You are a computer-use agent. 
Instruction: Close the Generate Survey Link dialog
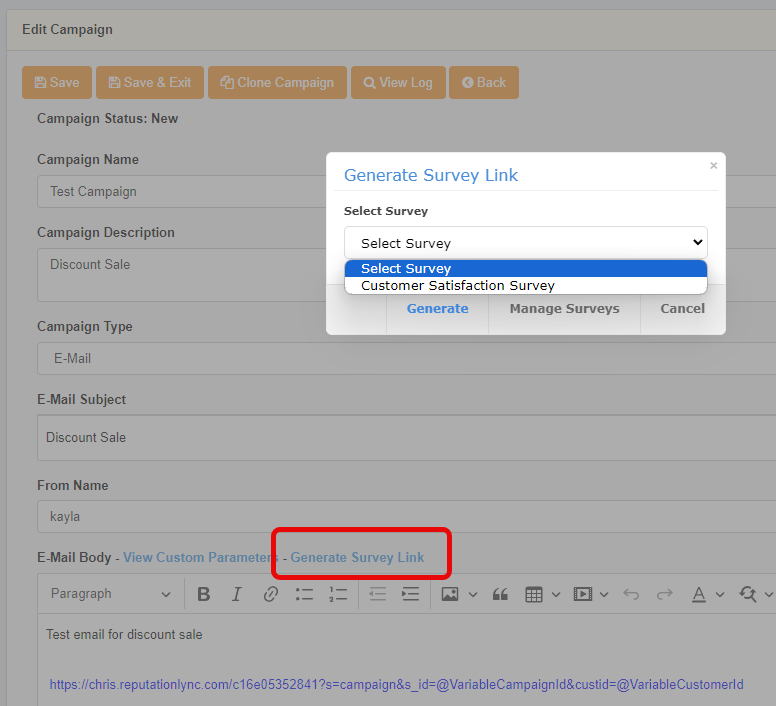714,166
